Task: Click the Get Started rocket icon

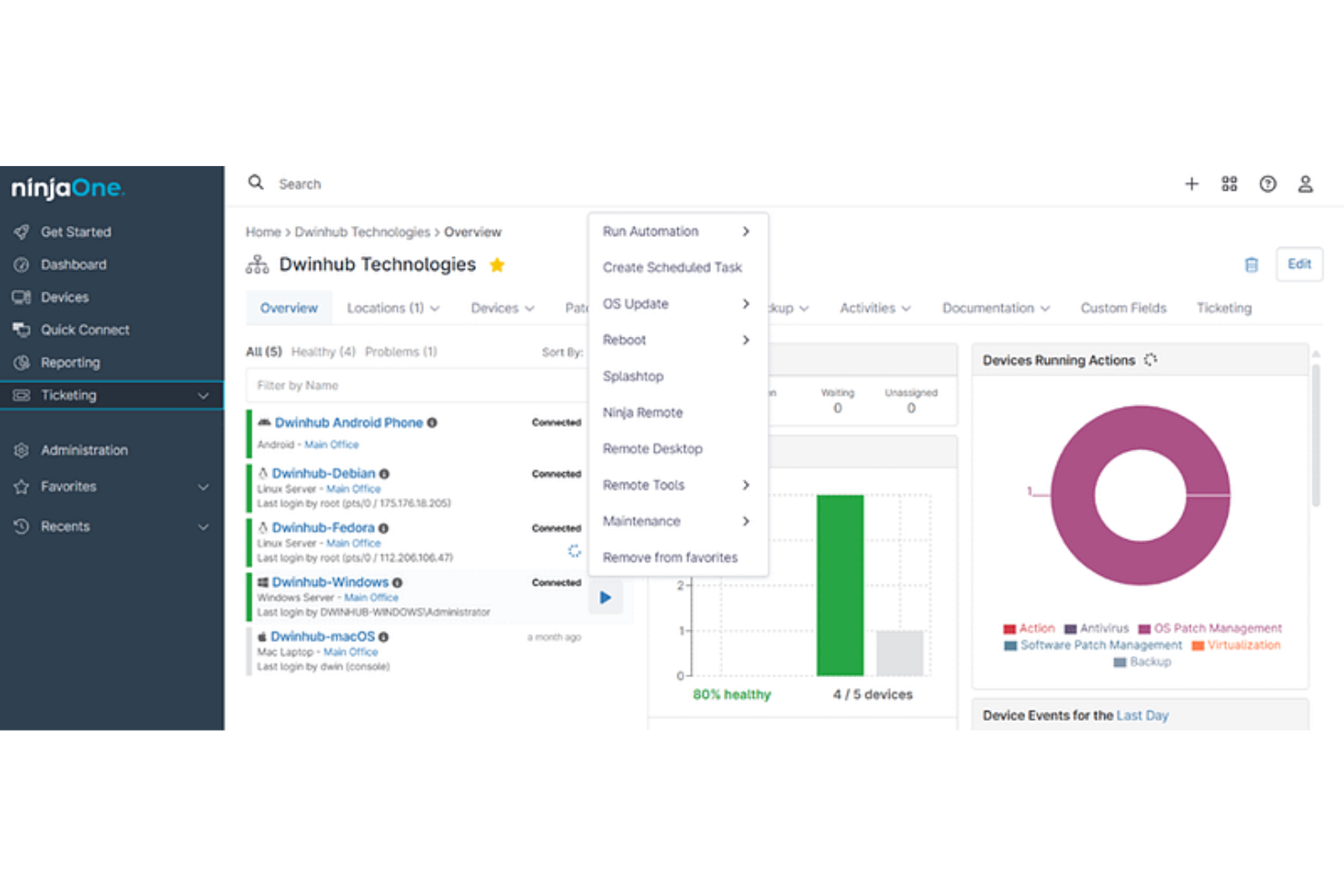Action: click(22, 231)
